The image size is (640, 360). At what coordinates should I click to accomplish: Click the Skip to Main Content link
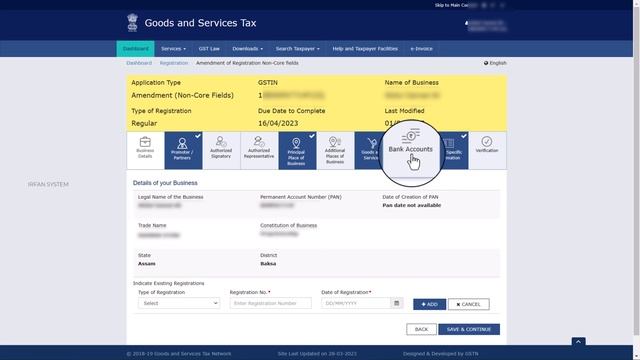point(455,5)
